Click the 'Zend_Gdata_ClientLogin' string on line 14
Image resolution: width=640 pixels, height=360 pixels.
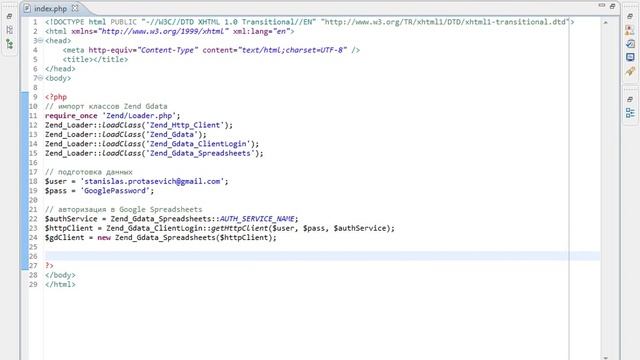click(x=198, y=144)
